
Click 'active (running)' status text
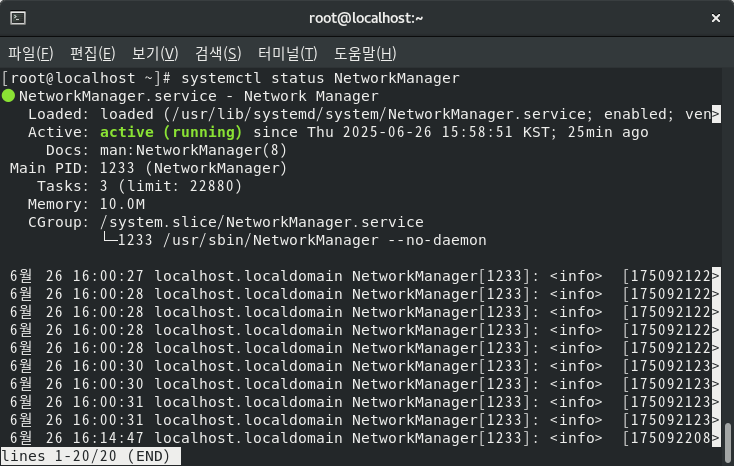click(171, 133)
